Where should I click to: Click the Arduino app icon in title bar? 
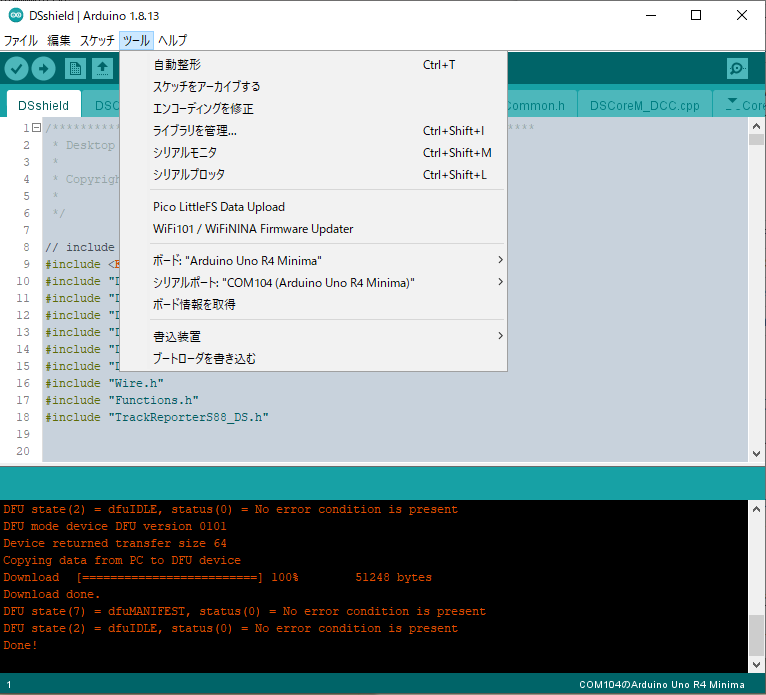[x=16, y=15]
